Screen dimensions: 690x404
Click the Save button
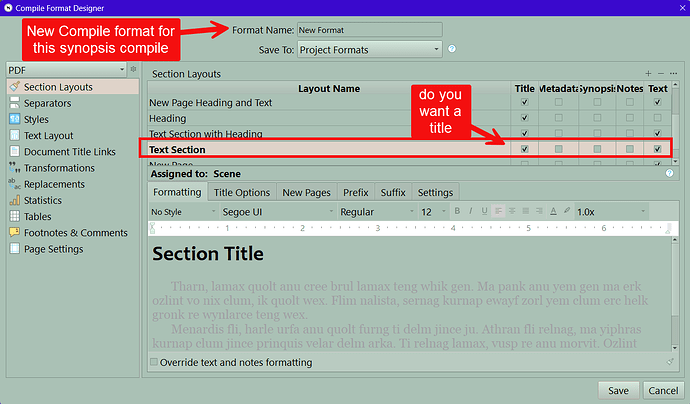(618, 390)
